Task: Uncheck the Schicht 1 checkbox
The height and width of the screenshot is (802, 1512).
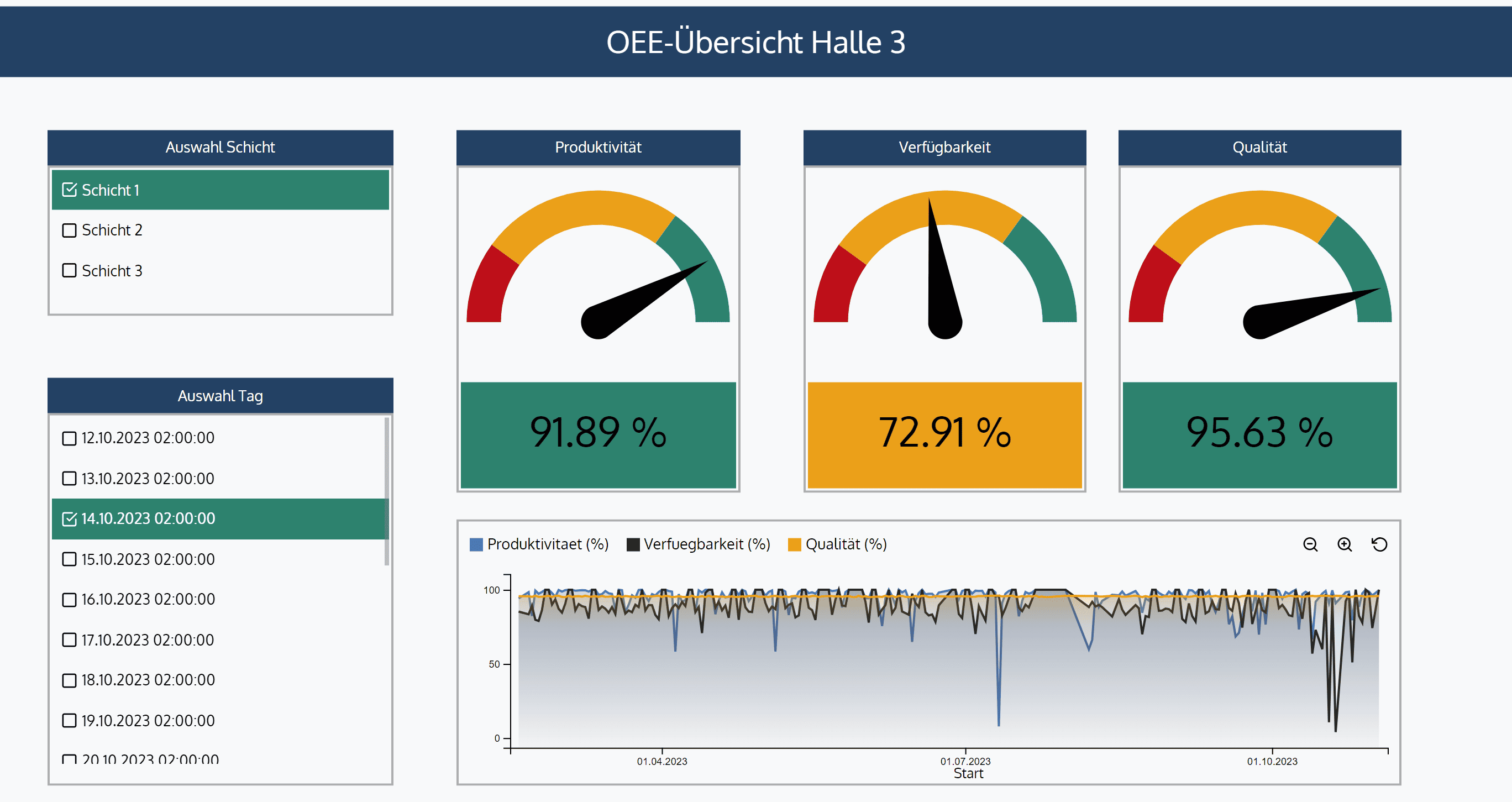Action: (69, 190)
